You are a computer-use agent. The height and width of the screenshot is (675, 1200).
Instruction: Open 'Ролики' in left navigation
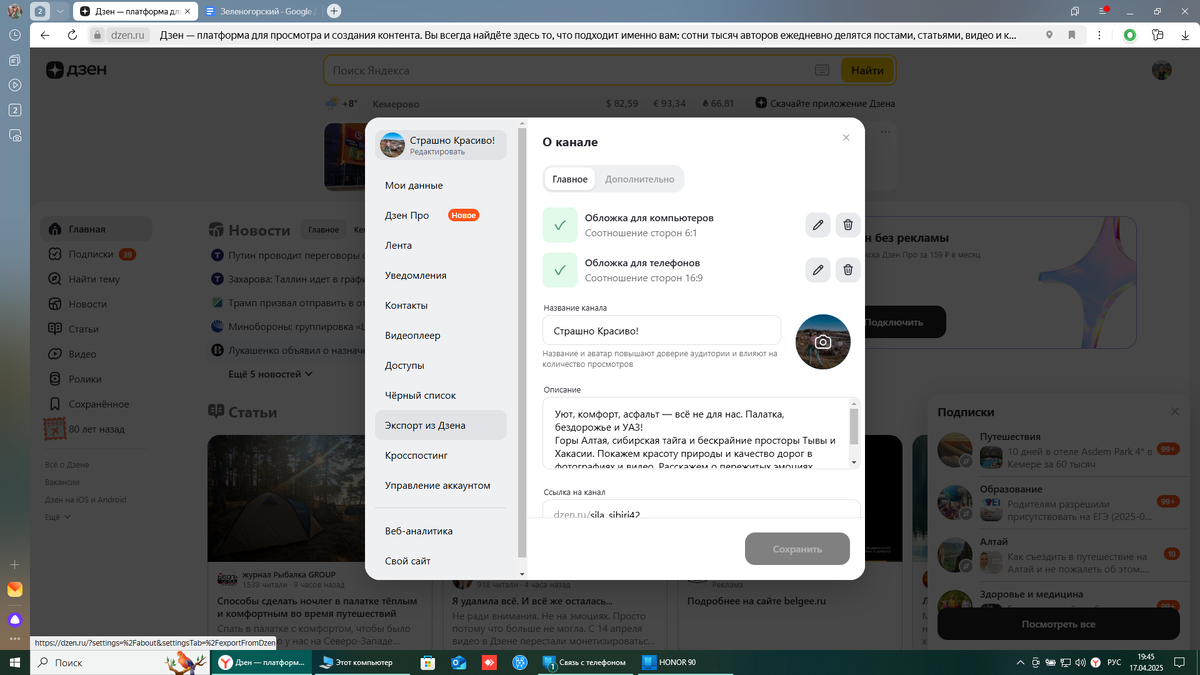point(96,379)
